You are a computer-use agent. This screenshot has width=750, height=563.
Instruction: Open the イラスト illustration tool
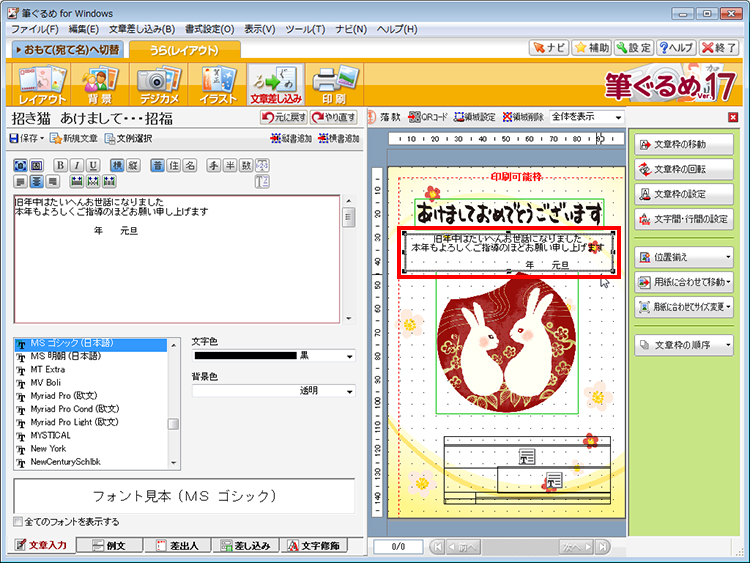coord(218,85)
